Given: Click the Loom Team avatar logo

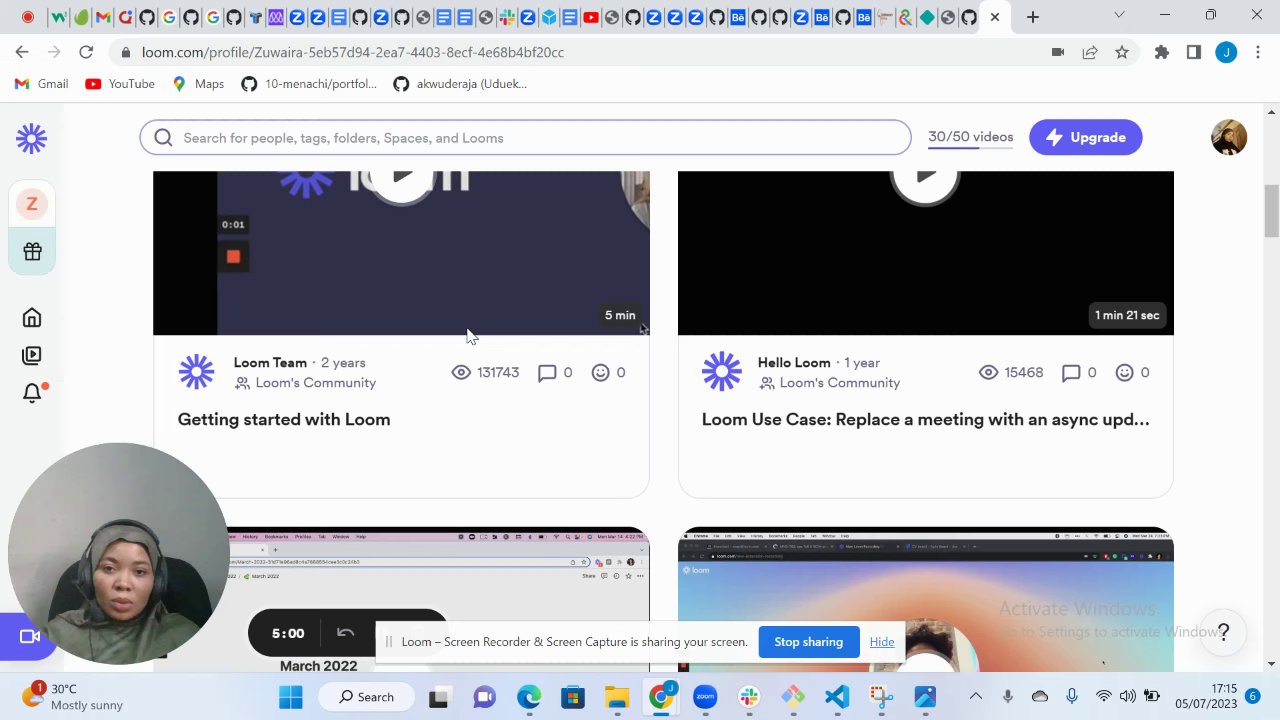Looking at the screenshot, I should click(x=197, y=372).
